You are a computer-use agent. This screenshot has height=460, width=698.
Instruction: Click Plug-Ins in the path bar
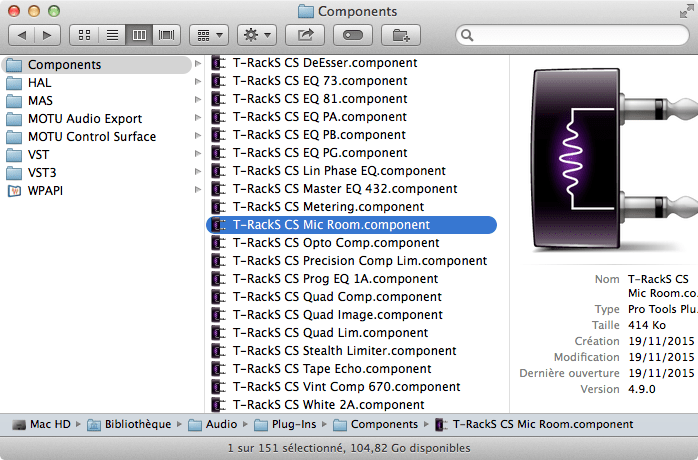point(290,424)
